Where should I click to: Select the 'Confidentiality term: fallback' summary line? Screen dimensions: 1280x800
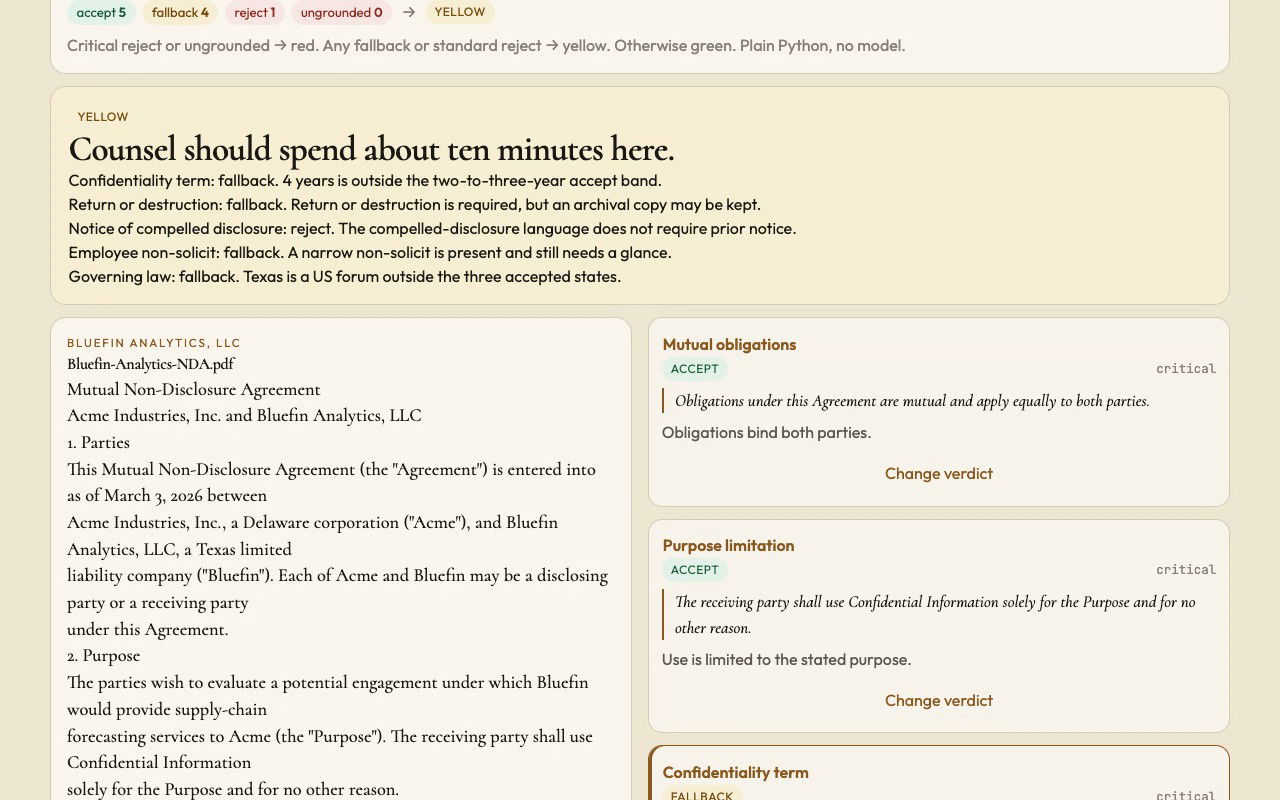(365, 181)
